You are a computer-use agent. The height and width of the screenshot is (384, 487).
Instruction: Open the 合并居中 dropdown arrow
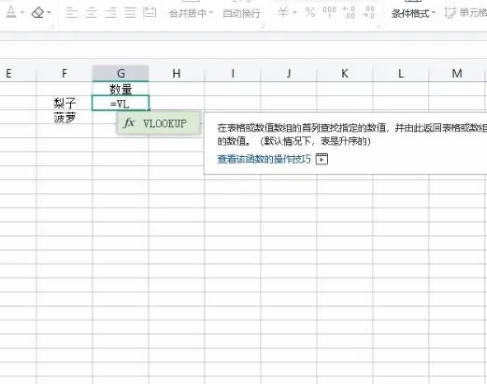(211, 13)
